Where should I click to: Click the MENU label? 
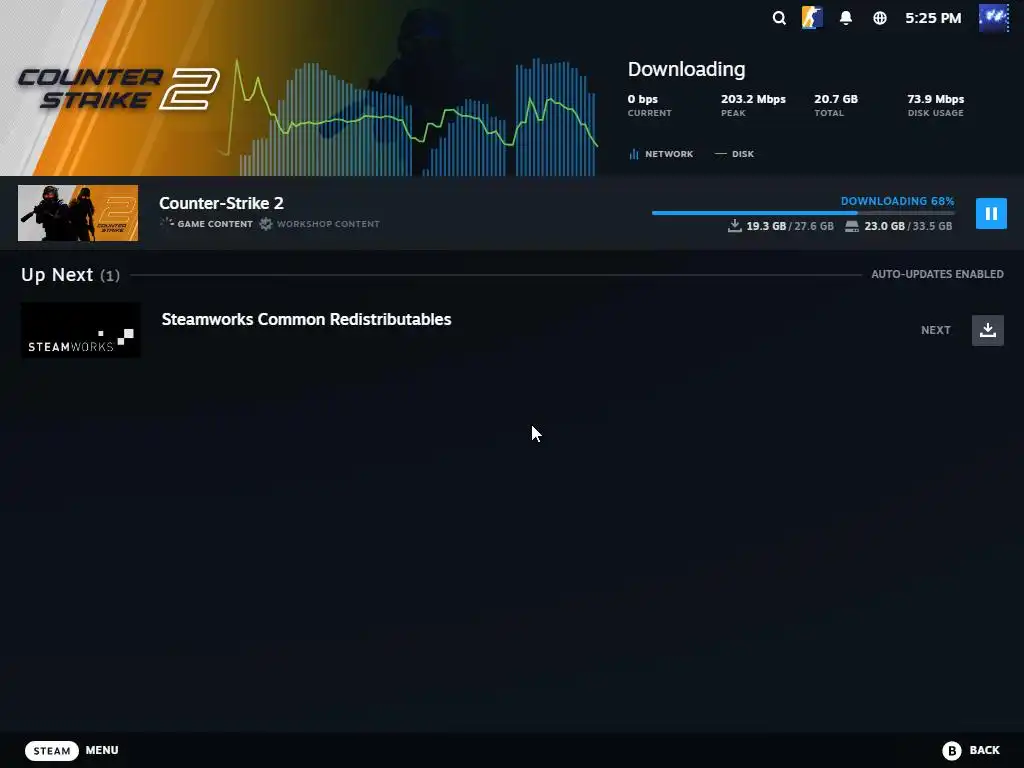102,750
